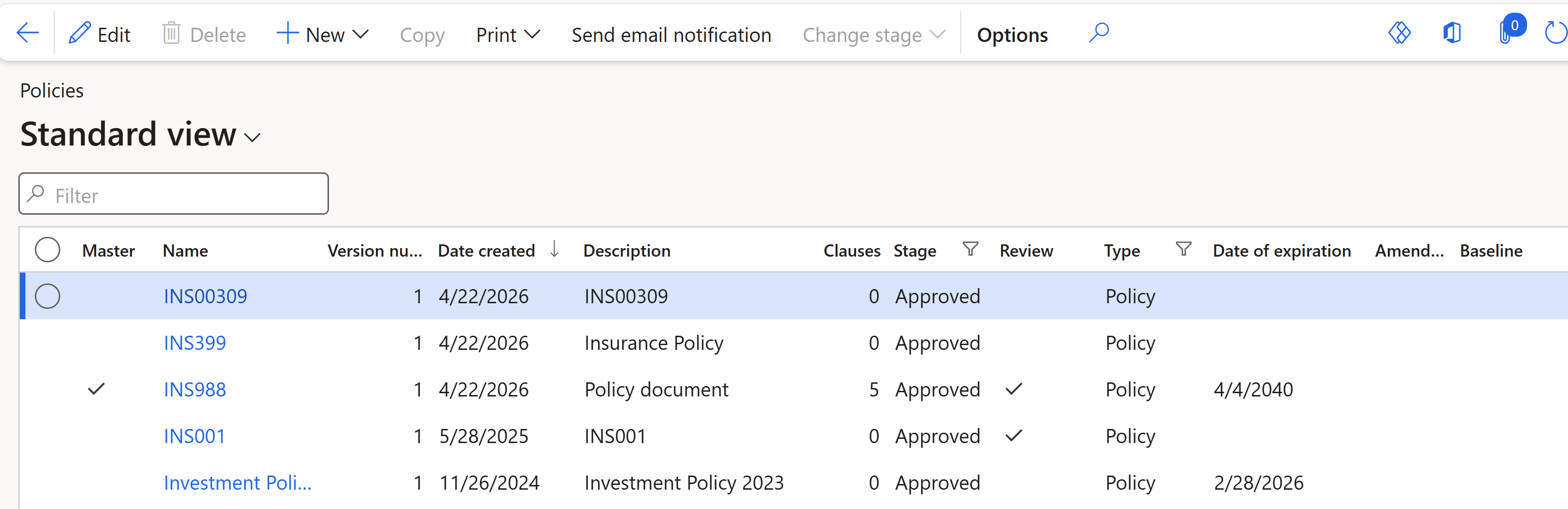The image size is (1568, 509).
Task: Open the Options menu tab
Action: [1012, 35]
